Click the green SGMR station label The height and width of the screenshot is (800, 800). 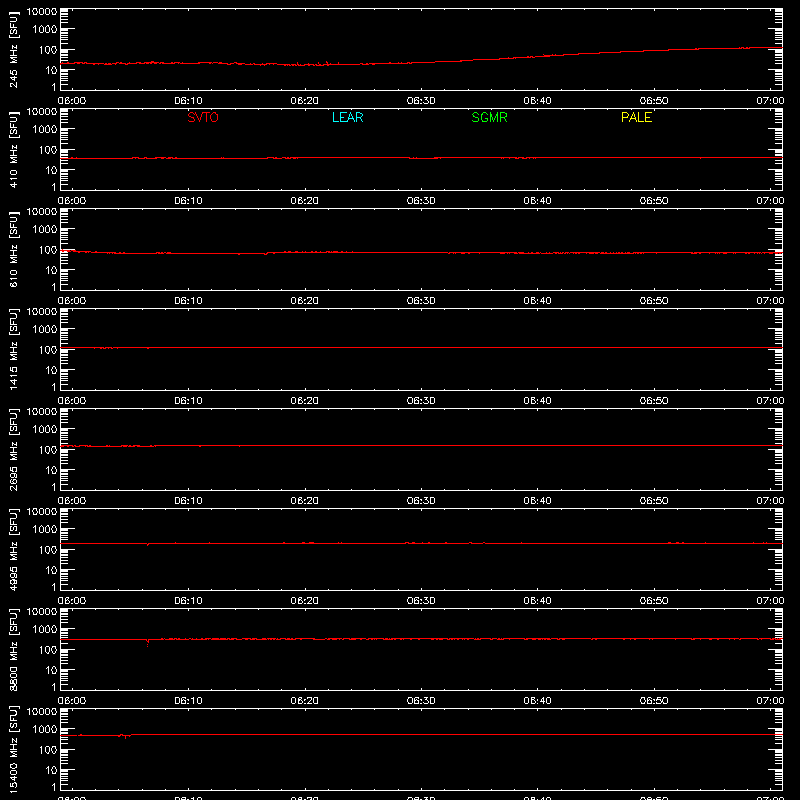click(489, 117)
